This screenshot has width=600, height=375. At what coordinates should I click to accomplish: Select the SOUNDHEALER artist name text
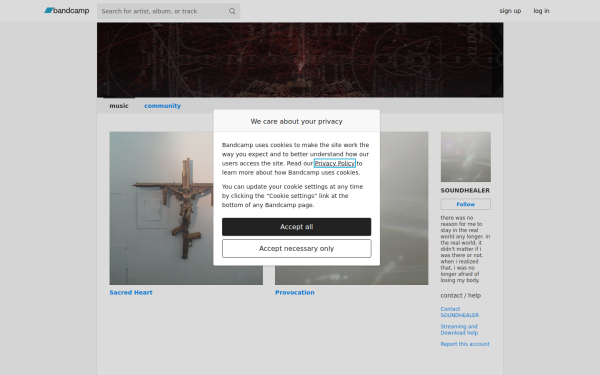[x=465, y=191]
